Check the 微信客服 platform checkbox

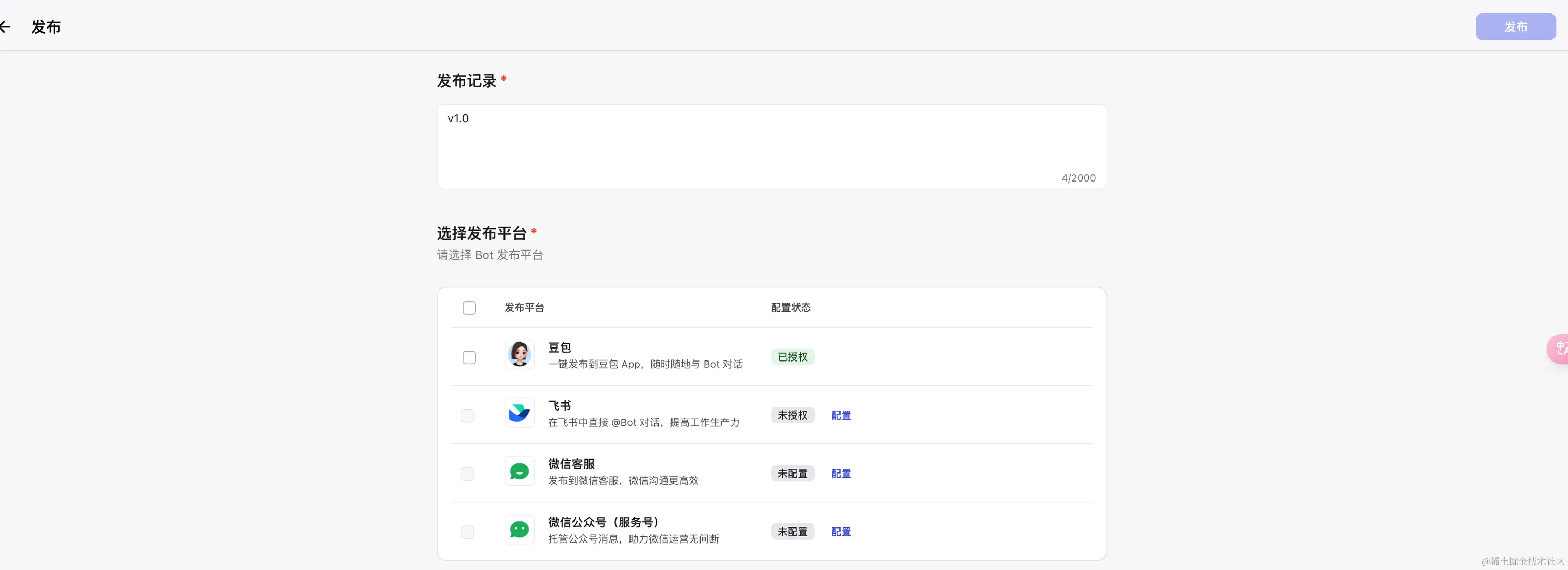[x=468, y=474]
